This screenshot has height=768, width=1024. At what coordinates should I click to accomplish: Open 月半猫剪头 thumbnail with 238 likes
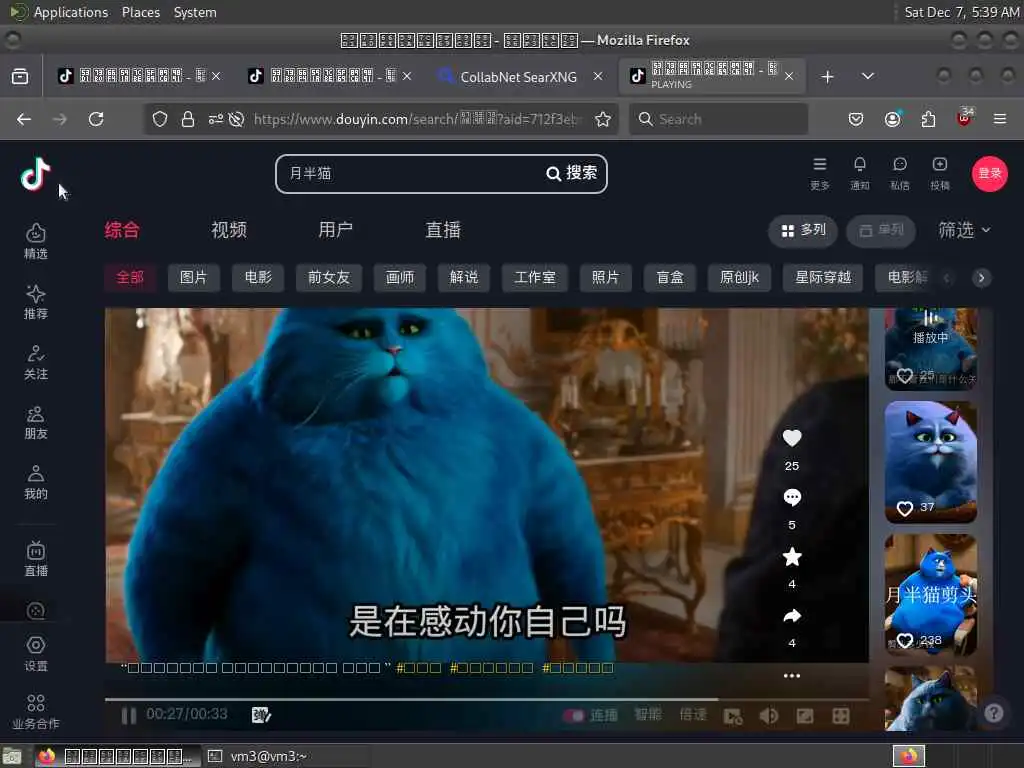click(x=931, y=595)
